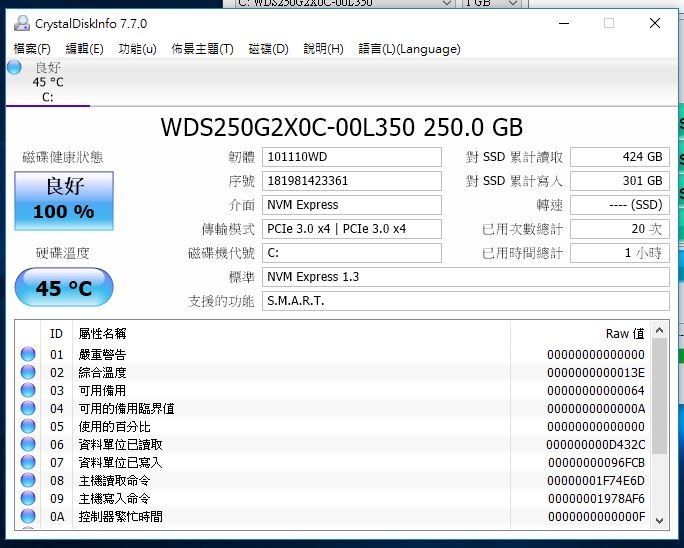Click rotation rate field ---- (SSD)
The height and width of the screenshot is (548, 684).
pyautogui.click(x=620, y=205)
